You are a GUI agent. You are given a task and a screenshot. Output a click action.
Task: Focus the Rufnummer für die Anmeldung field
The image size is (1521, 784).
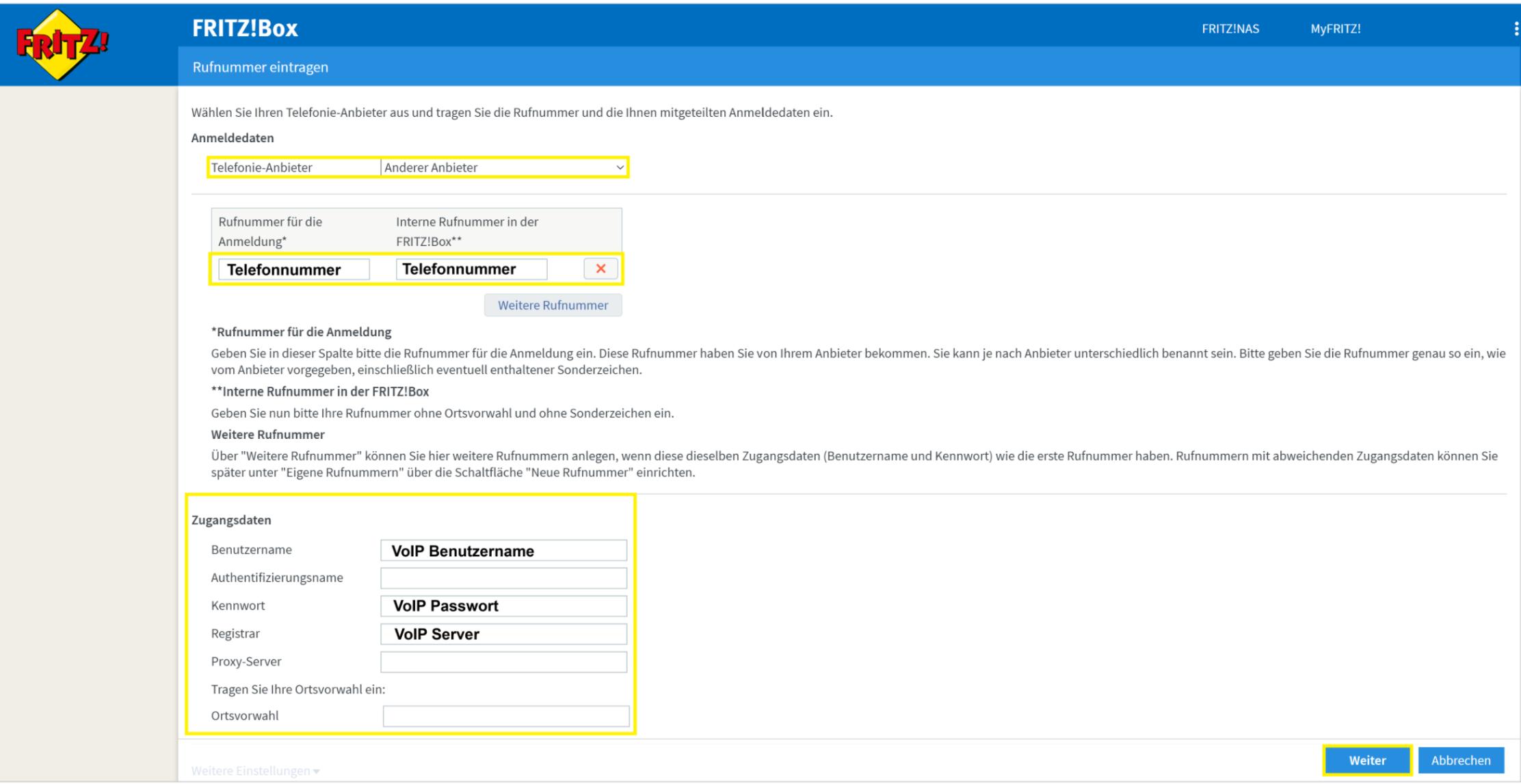[293, 269]
